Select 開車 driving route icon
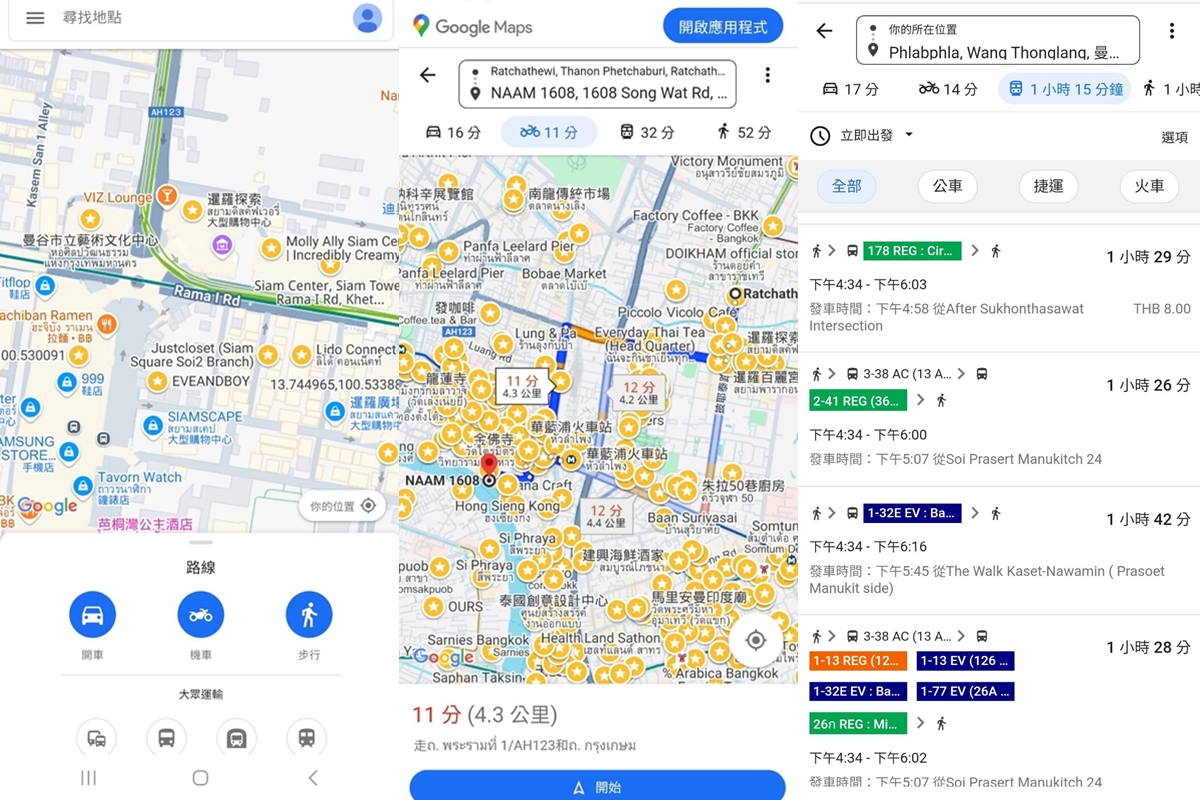 click(x=92, y=614)
